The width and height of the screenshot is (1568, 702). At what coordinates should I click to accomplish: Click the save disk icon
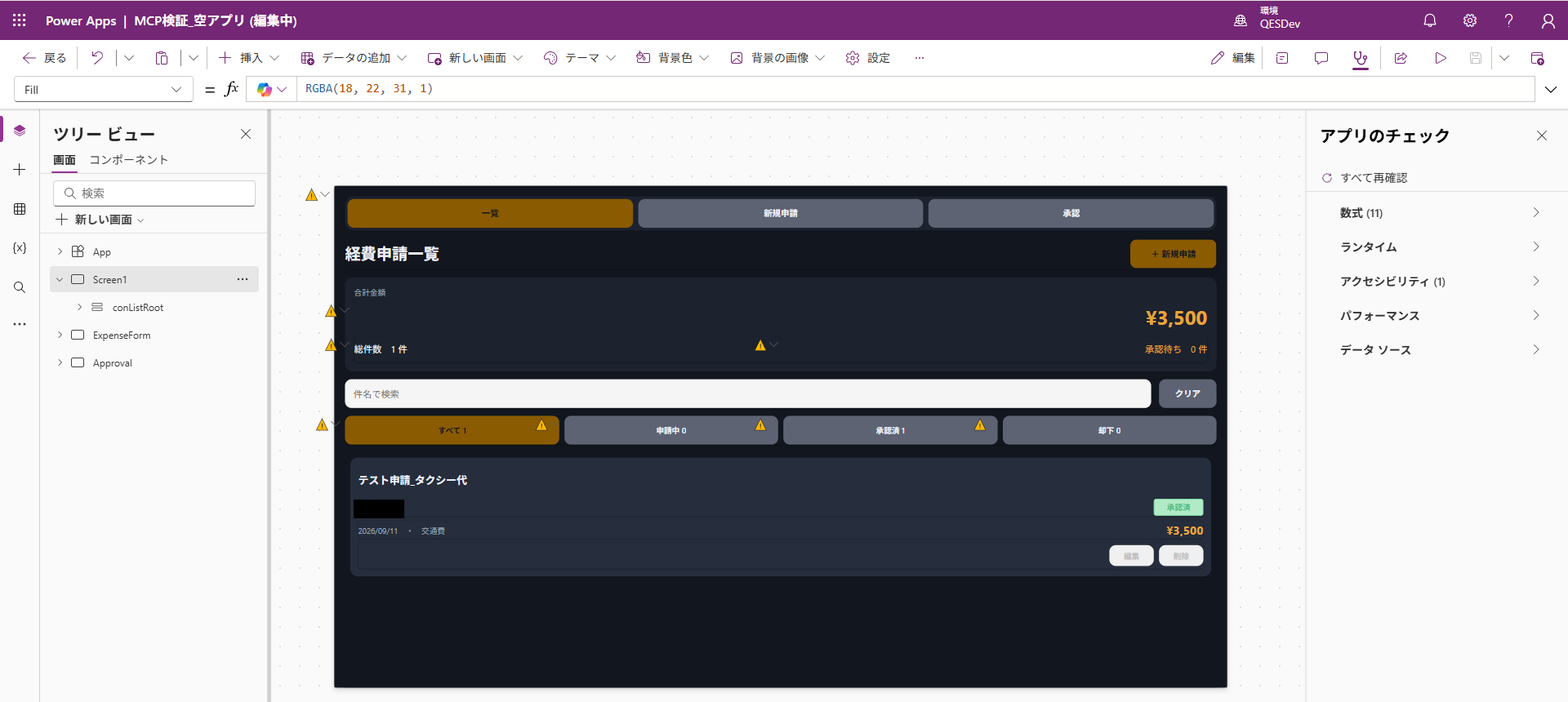tap(1476, 58)
